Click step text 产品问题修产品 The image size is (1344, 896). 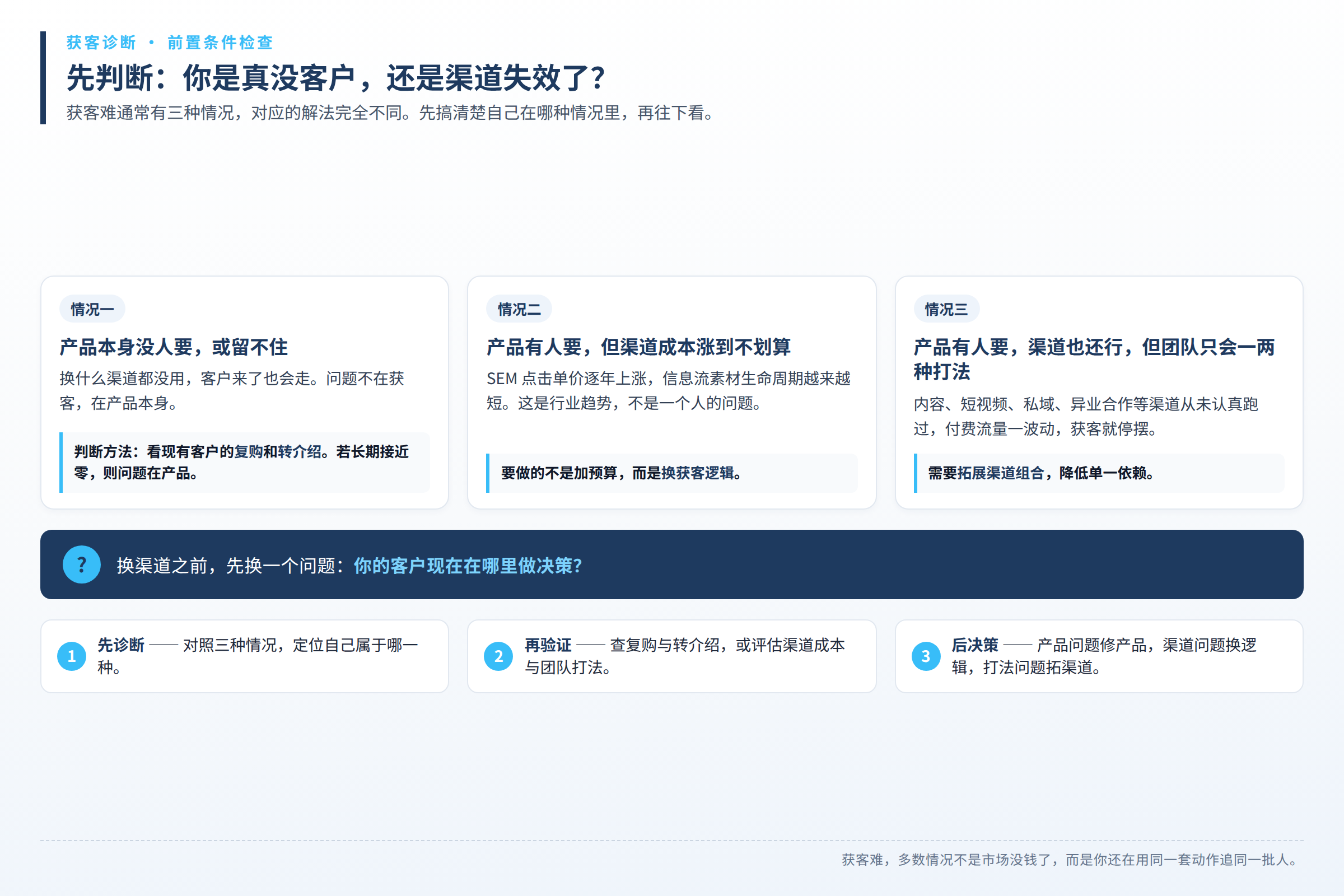pos(1104,656)
